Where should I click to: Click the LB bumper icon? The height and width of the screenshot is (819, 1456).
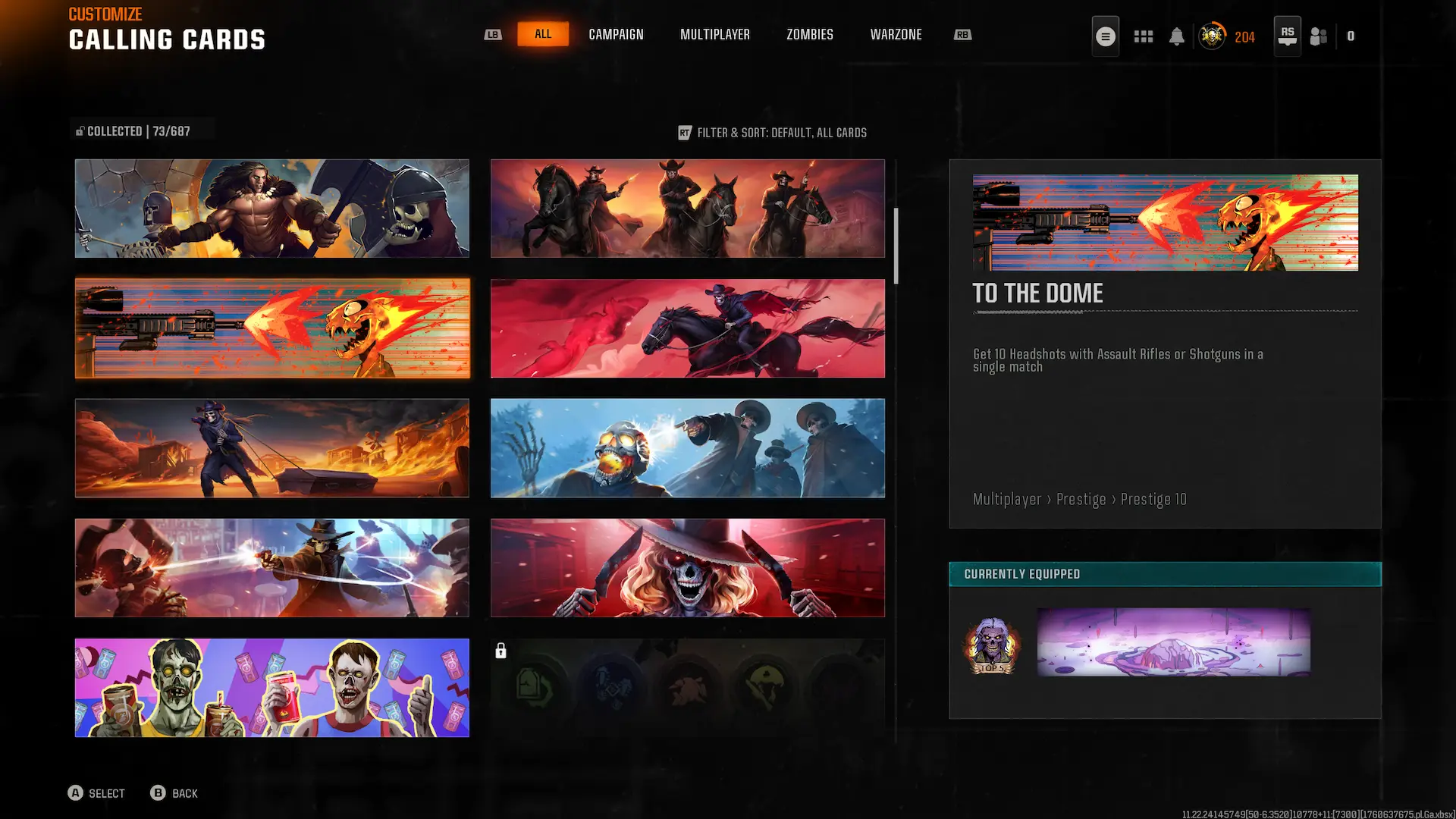tap(493, 35)
